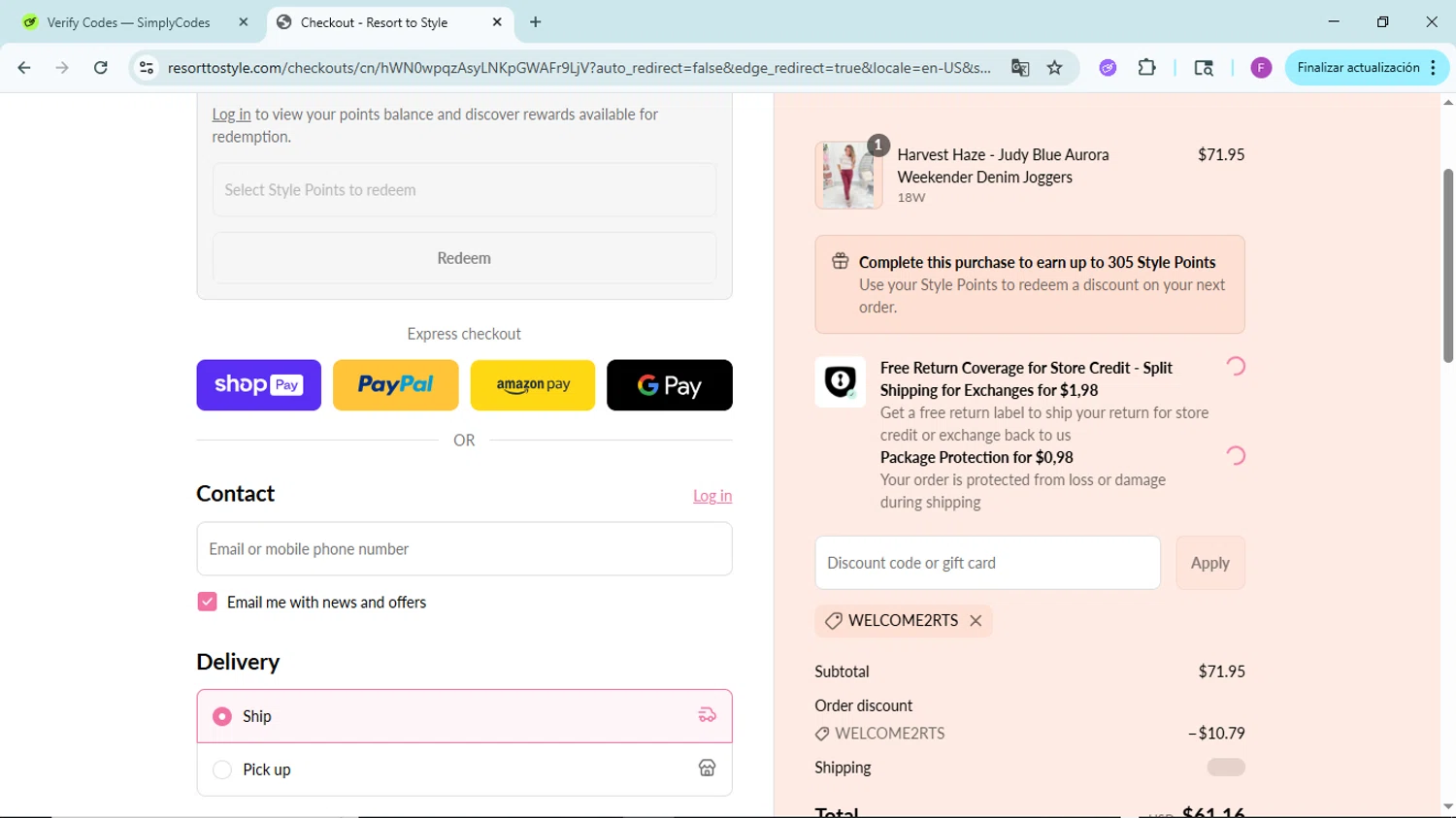Choose Amazon Pay express checkout
The width and height of the screenshot is (1456, 818).
click(x=533, y=385)
